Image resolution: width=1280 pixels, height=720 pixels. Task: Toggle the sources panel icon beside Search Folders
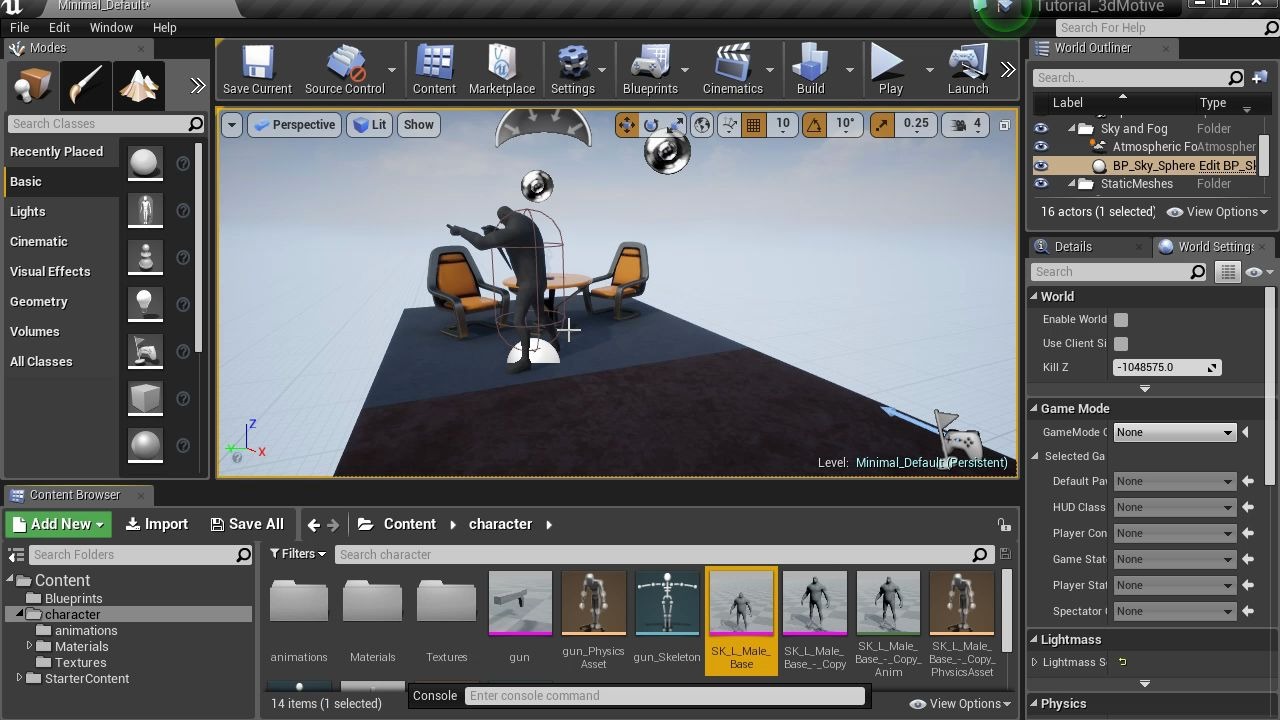[16, 555]
